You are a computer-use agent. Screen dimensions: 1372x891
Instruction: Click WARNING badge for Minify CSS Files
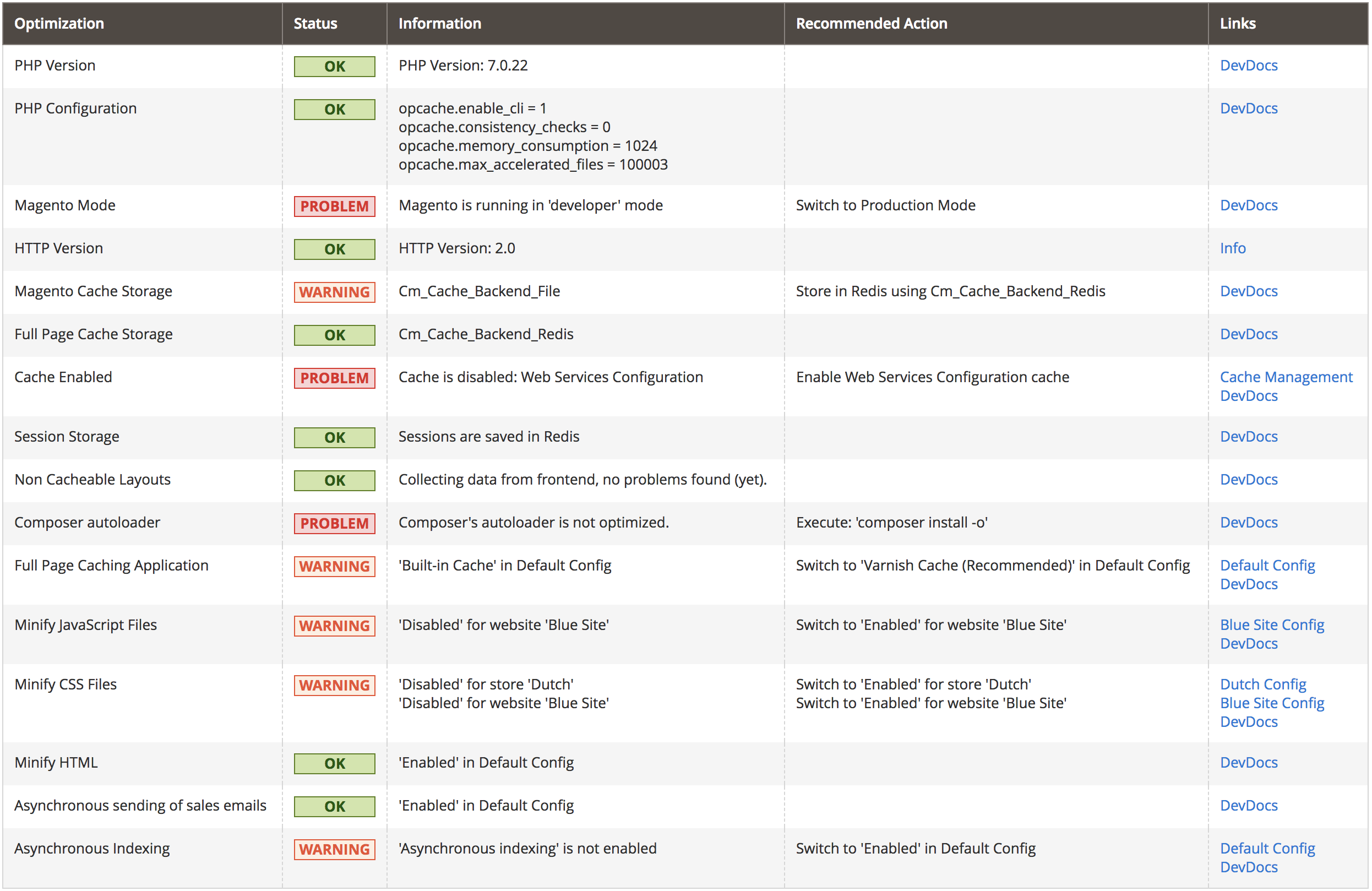coord(334,685)
